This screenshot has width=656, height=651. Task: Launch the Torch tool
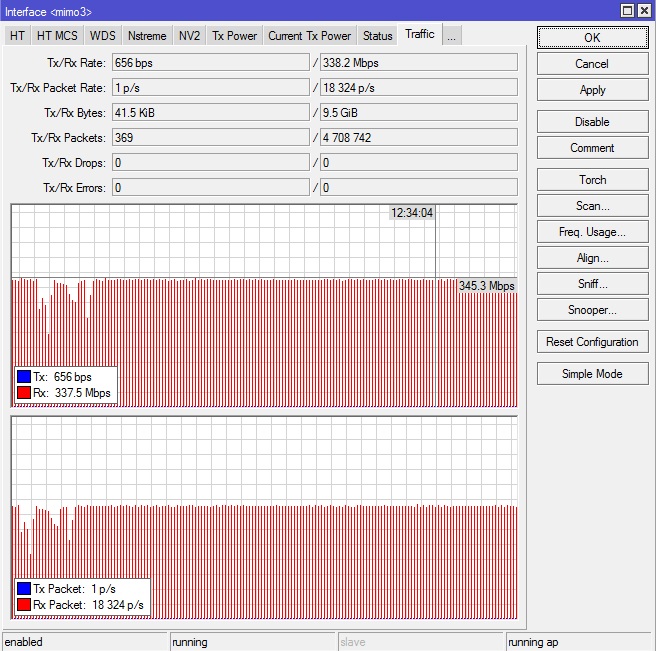(592, 179)
